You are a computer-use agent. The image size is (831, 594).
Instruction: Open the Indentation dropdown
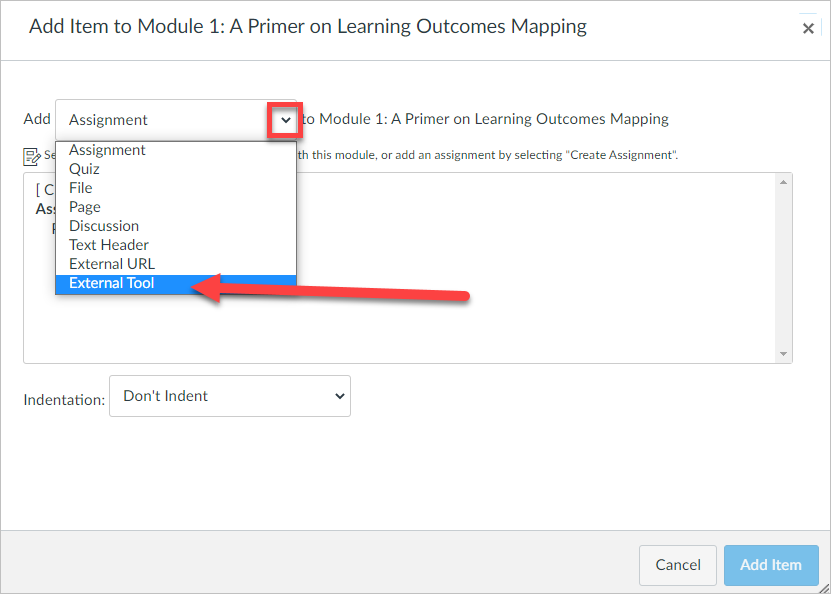pyautogui.click(x=229, y=396)
